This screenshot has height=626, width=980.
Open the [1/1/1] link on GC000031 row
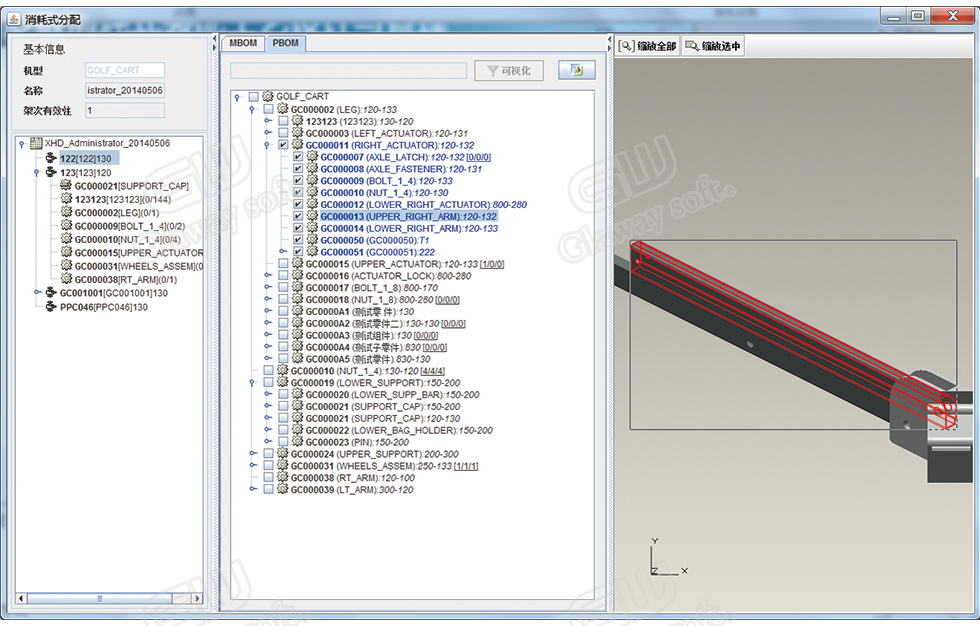(x=466, y=465)
